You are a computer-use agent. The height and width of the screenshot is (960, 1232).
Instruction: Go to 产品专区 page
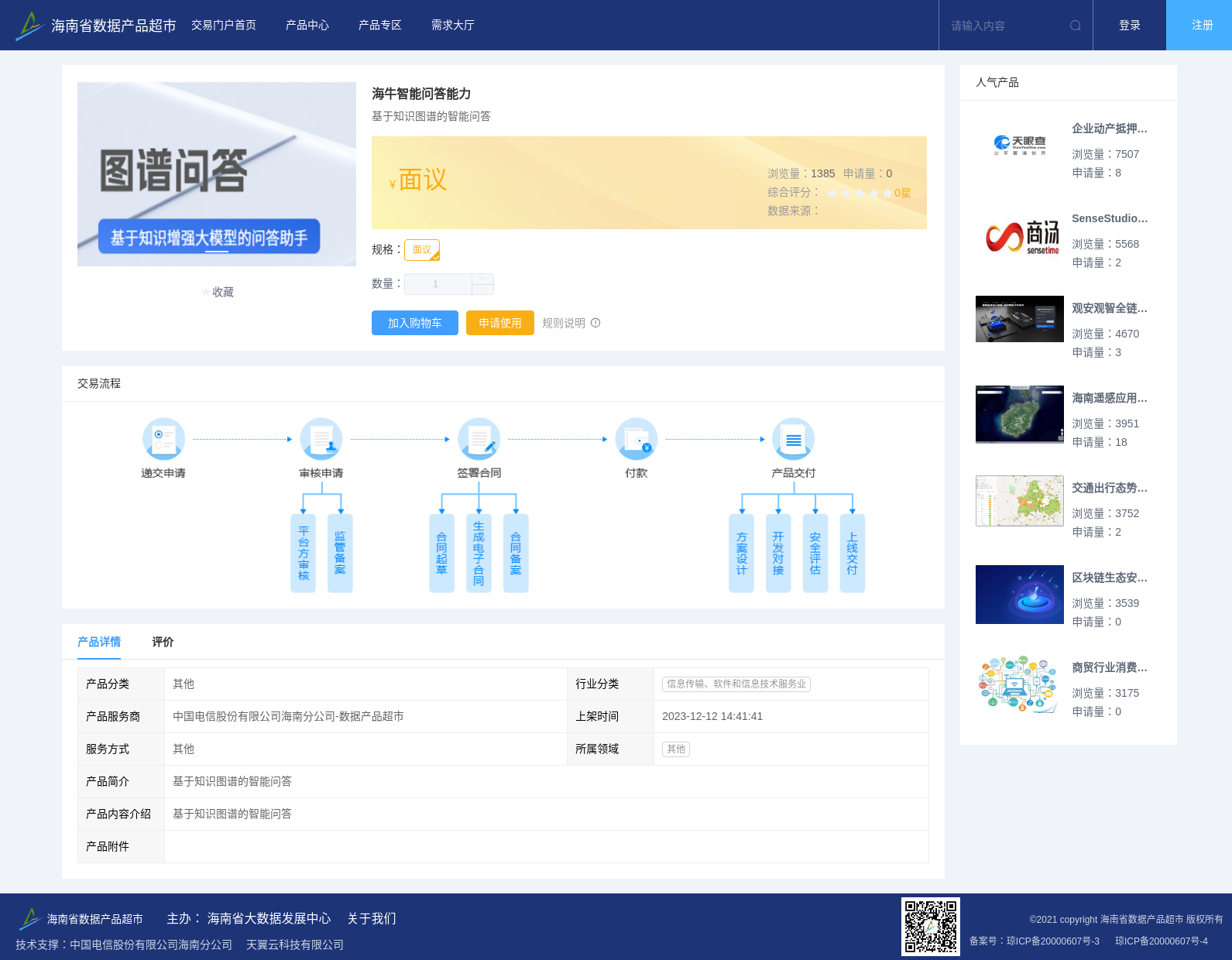point(380,26)
